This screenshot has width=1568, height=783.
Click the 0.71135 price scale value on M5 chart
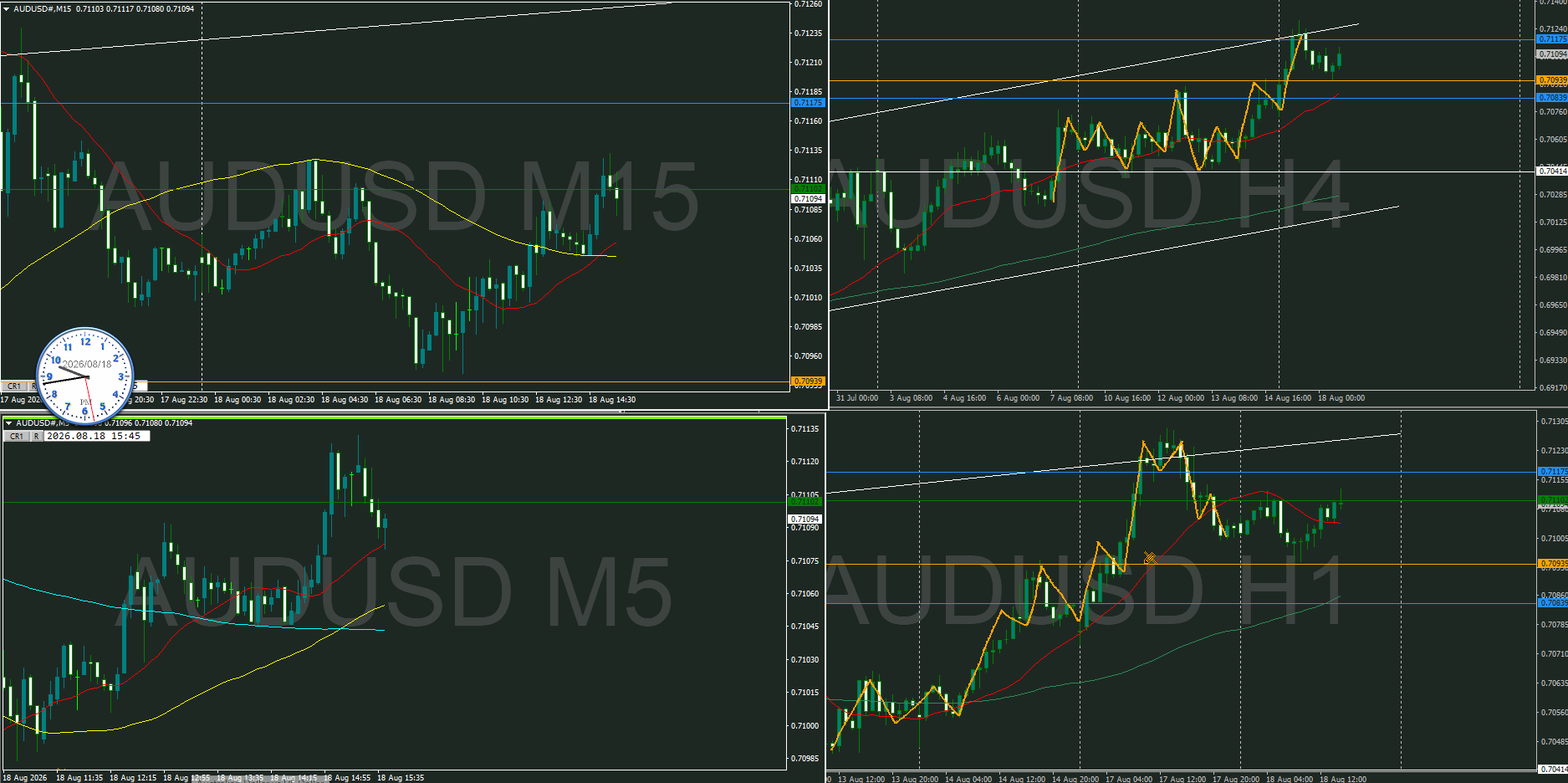pos(805,429)
